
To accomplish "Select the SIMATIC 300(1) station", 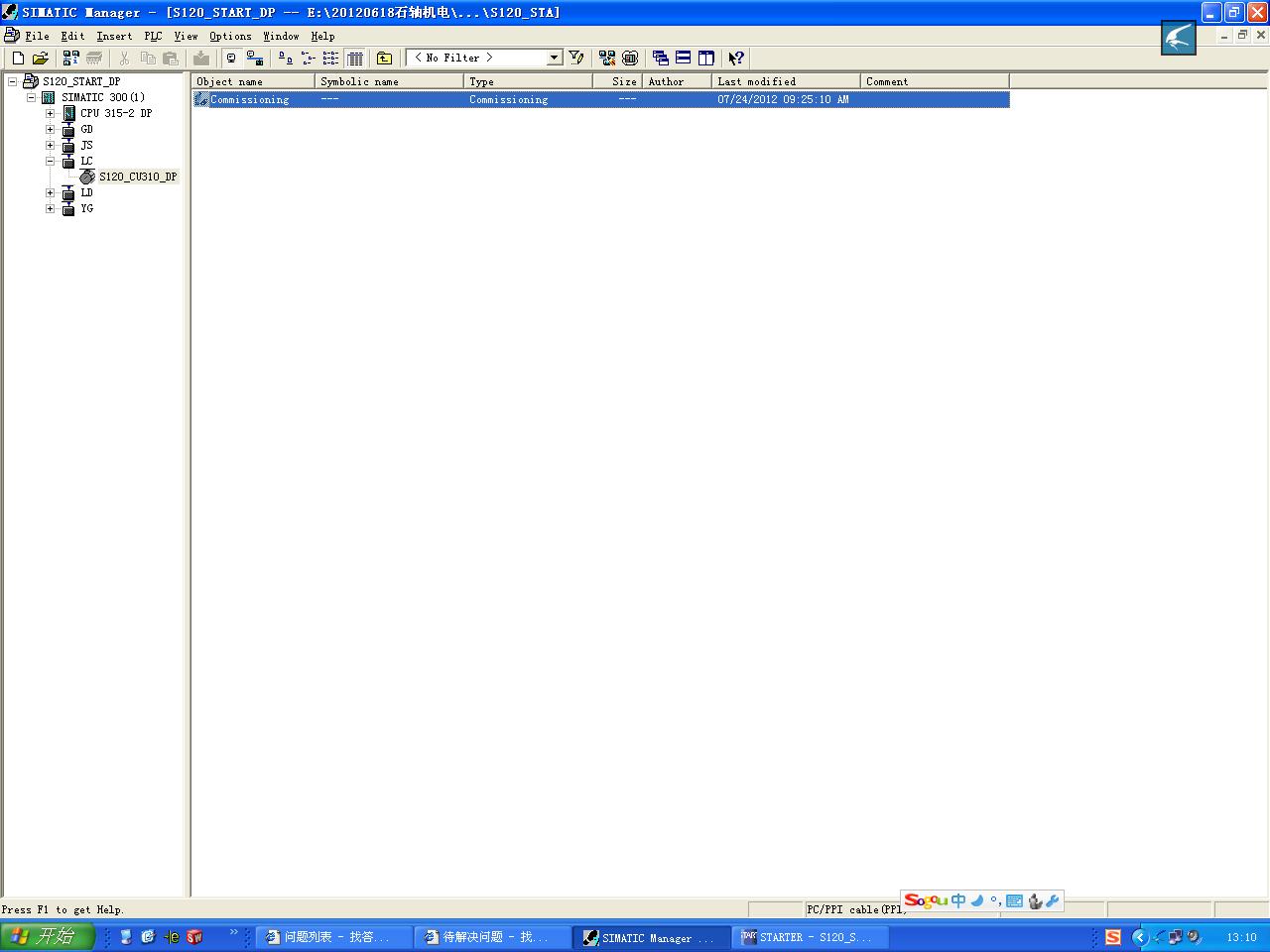I will 103,97.
